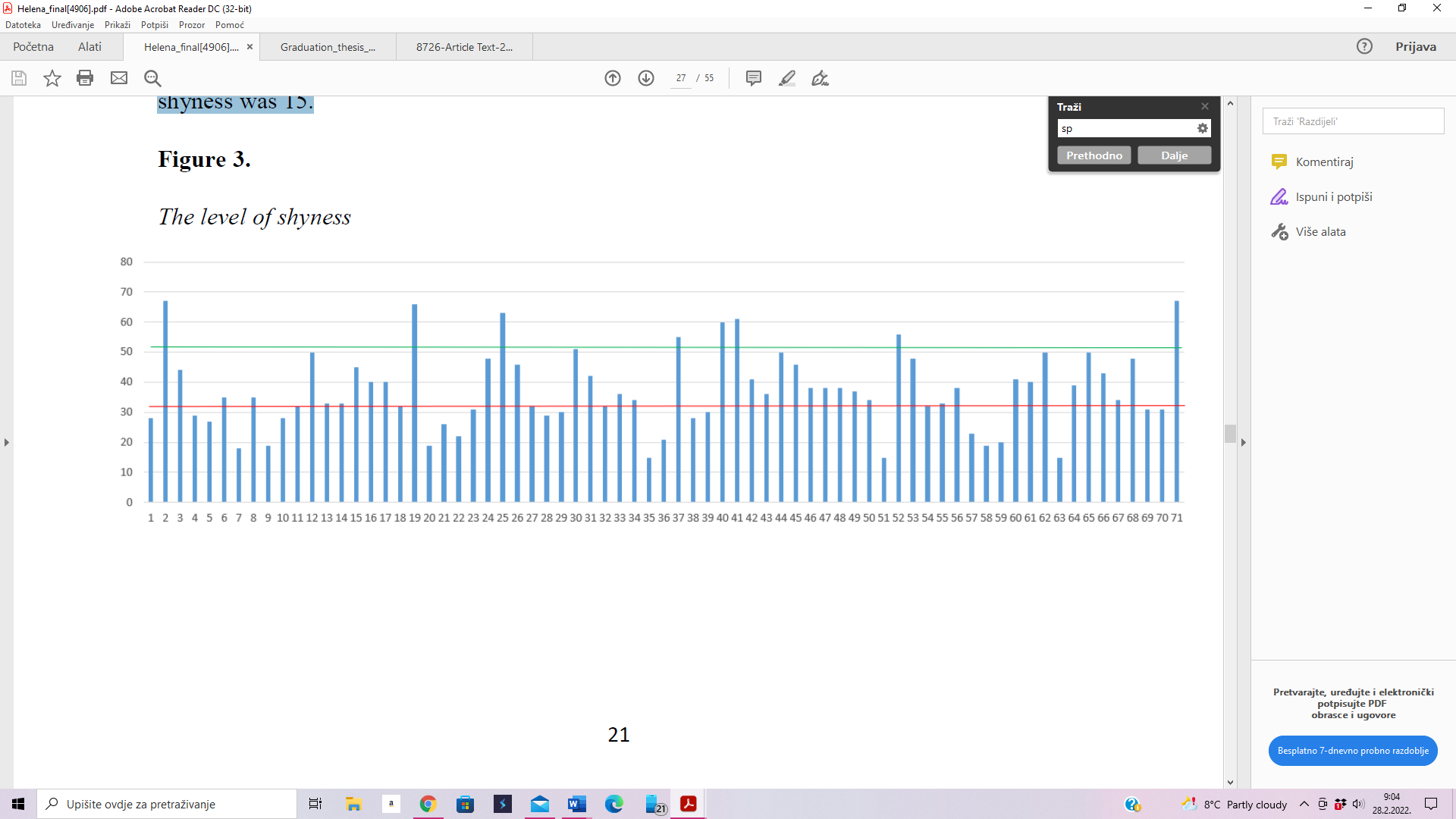
Task: Expand the left navigation pane arrow
Action: [7, 442]
